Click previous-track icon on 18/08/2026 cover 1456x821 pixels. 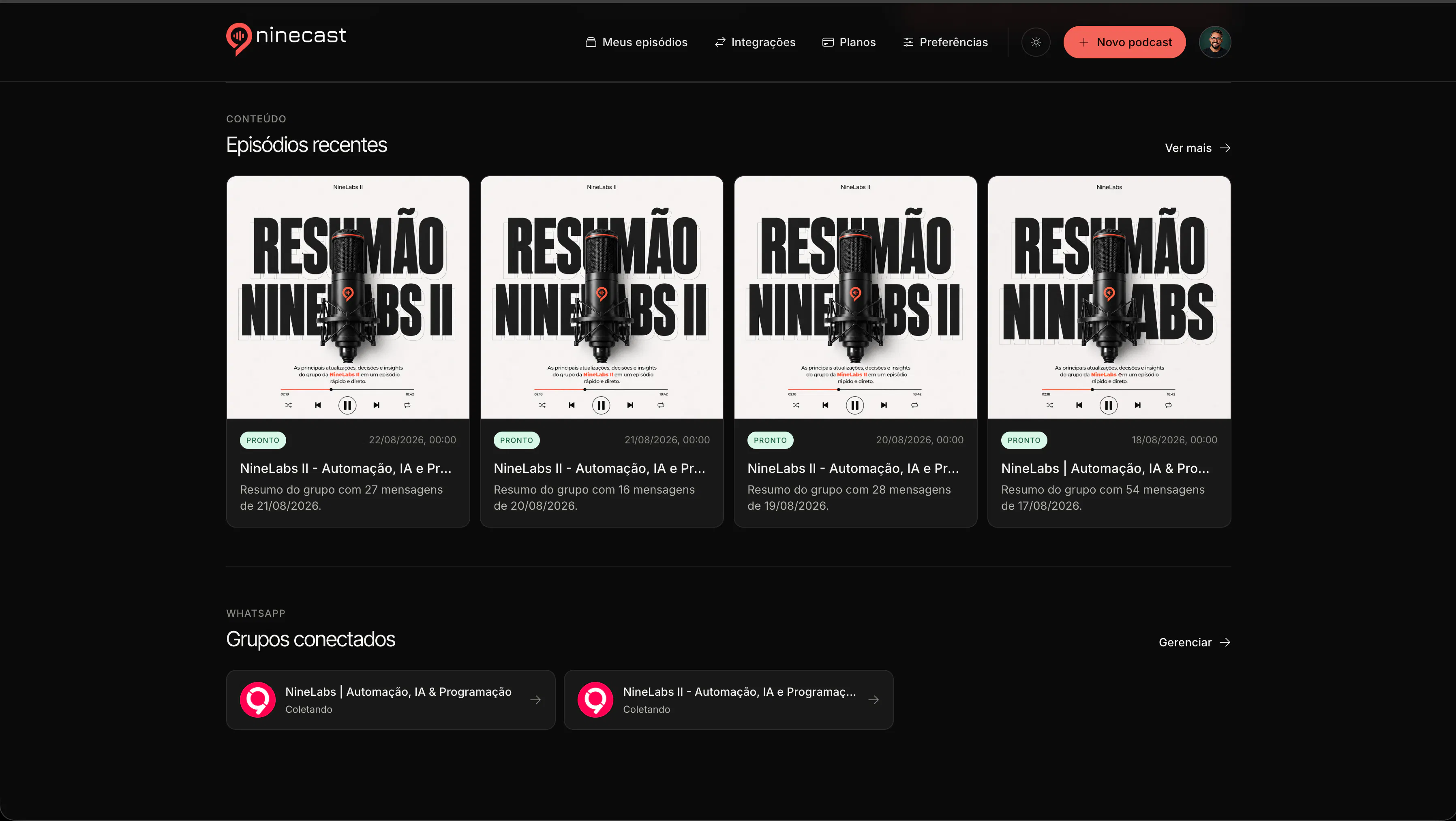(x=1079, y=405)
